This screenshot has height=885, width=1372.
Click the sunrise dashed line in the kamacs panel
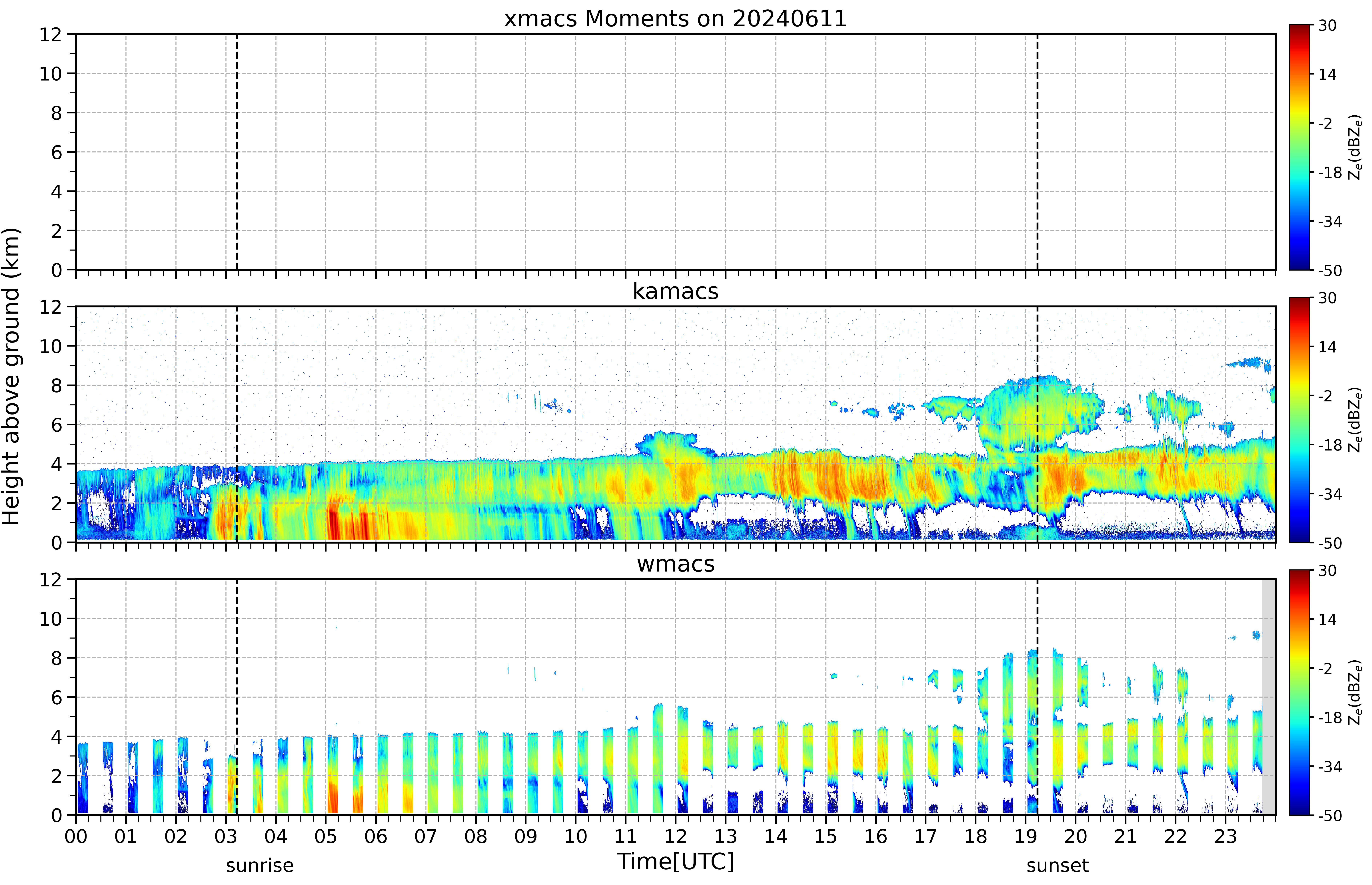click(x=237, y=424)
